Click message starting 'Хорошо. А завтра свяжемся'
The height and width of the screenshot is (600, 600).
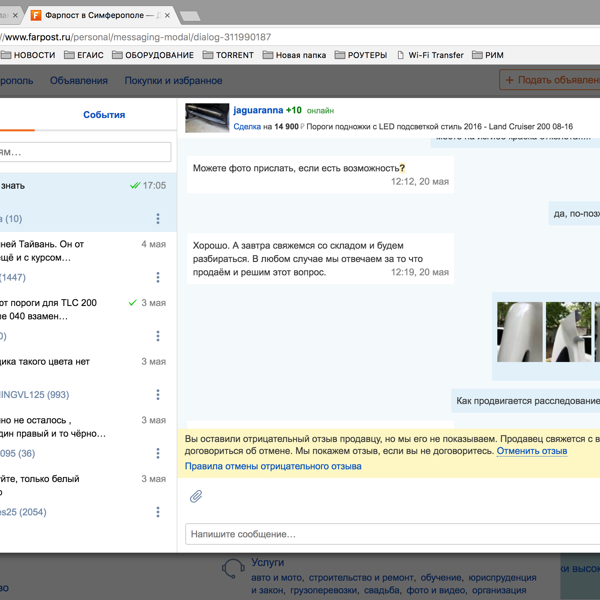[x=320, y=259]
